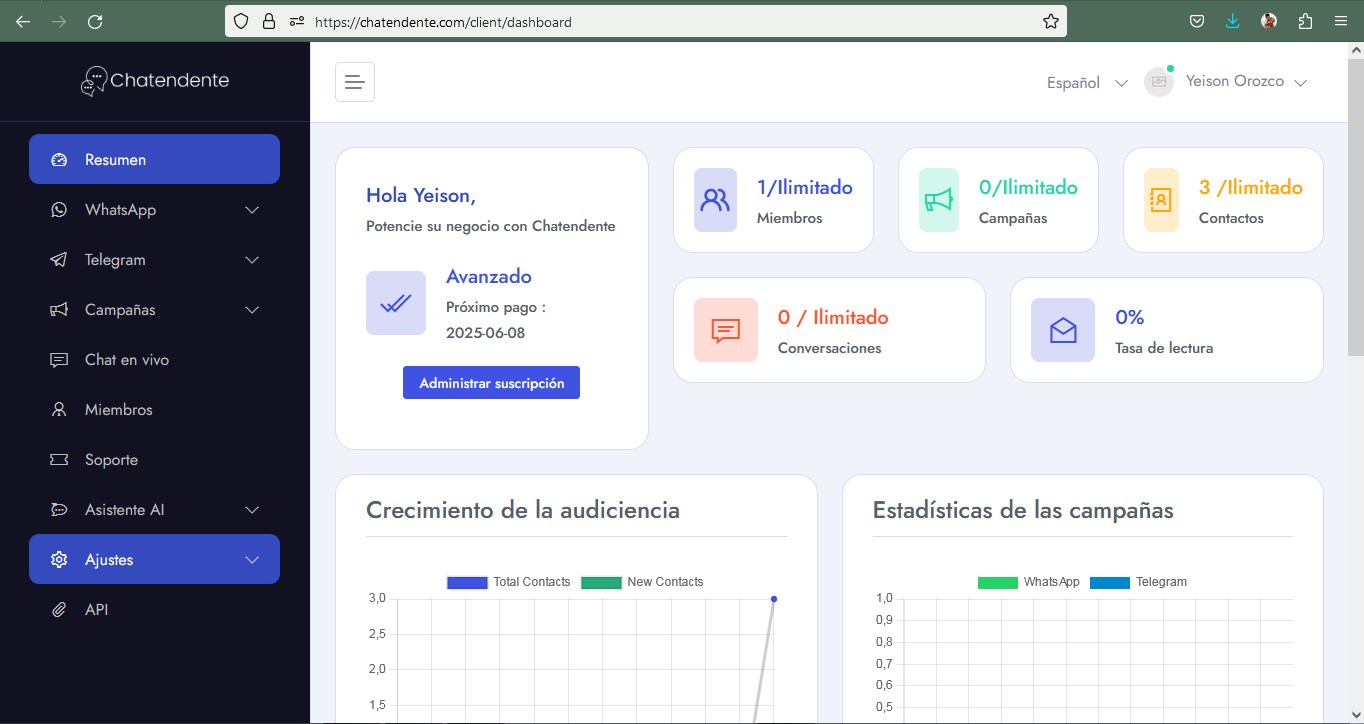Click the site permissions icon in address bar
This screenshot has height=724, width=1364.
pos(296,21)
